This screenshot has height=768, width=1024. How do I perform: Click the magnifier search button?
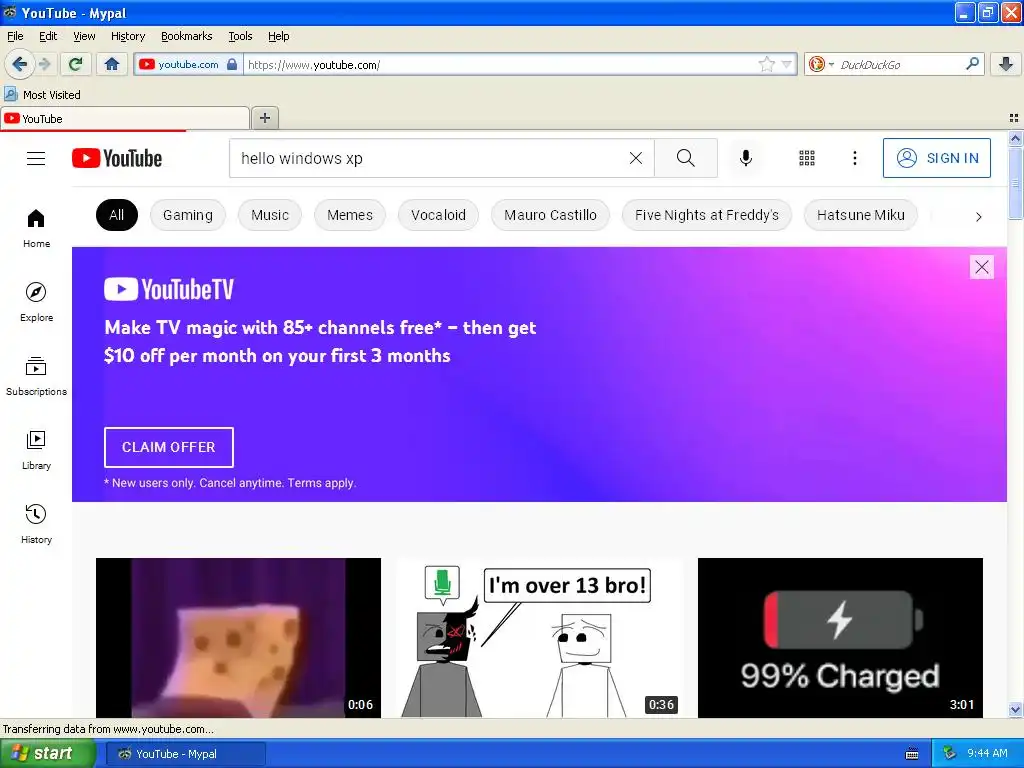[x=686, y=158]
